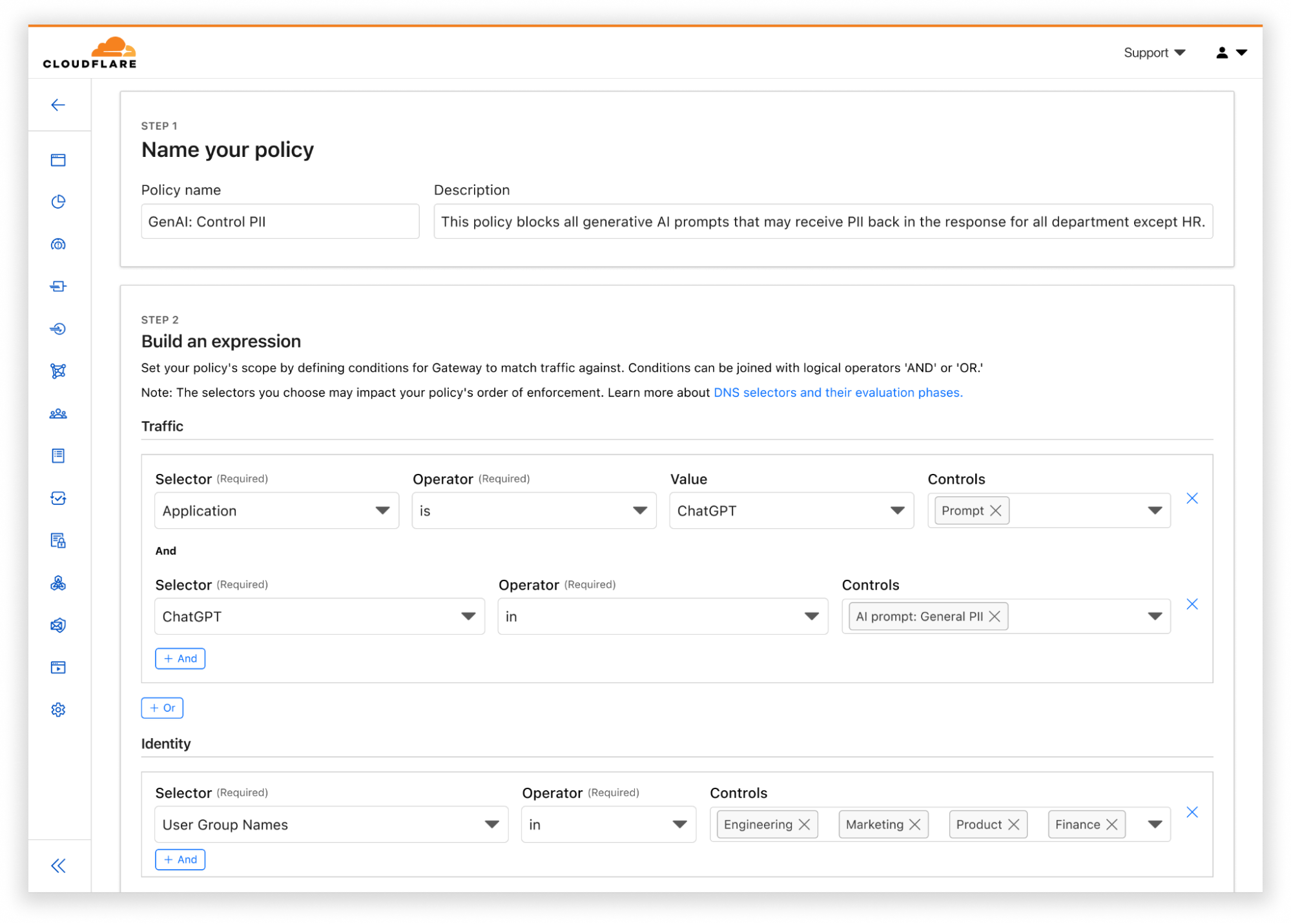Image resolution: width=1291 pixels, height=924 pixels.
Task: Open DNS selectors and evaluation phases link
Action: click(x=838, y=393)
